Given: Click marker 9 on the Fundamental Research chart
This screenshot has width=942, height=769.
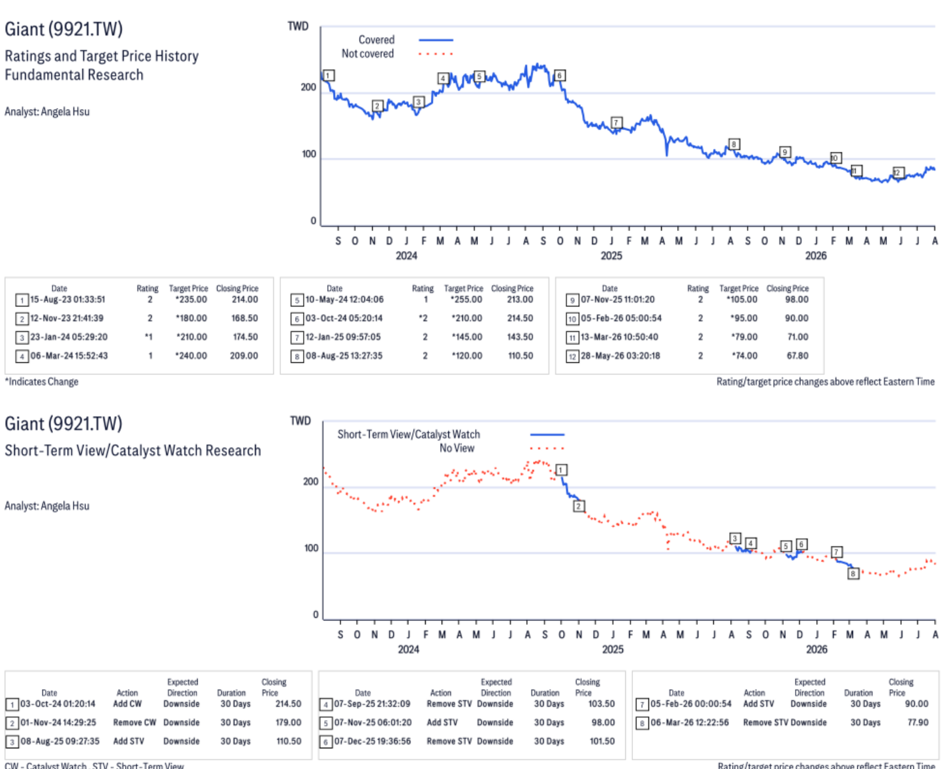Looking at the screenshot, I should [x=785, y=152].
